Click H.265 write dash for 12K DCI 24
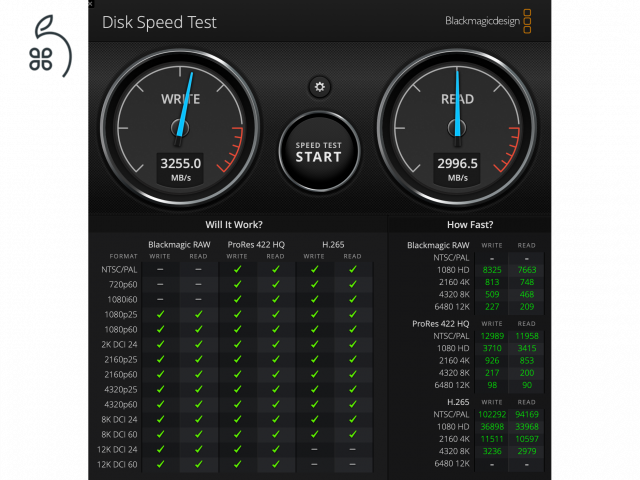 point(314,449)
